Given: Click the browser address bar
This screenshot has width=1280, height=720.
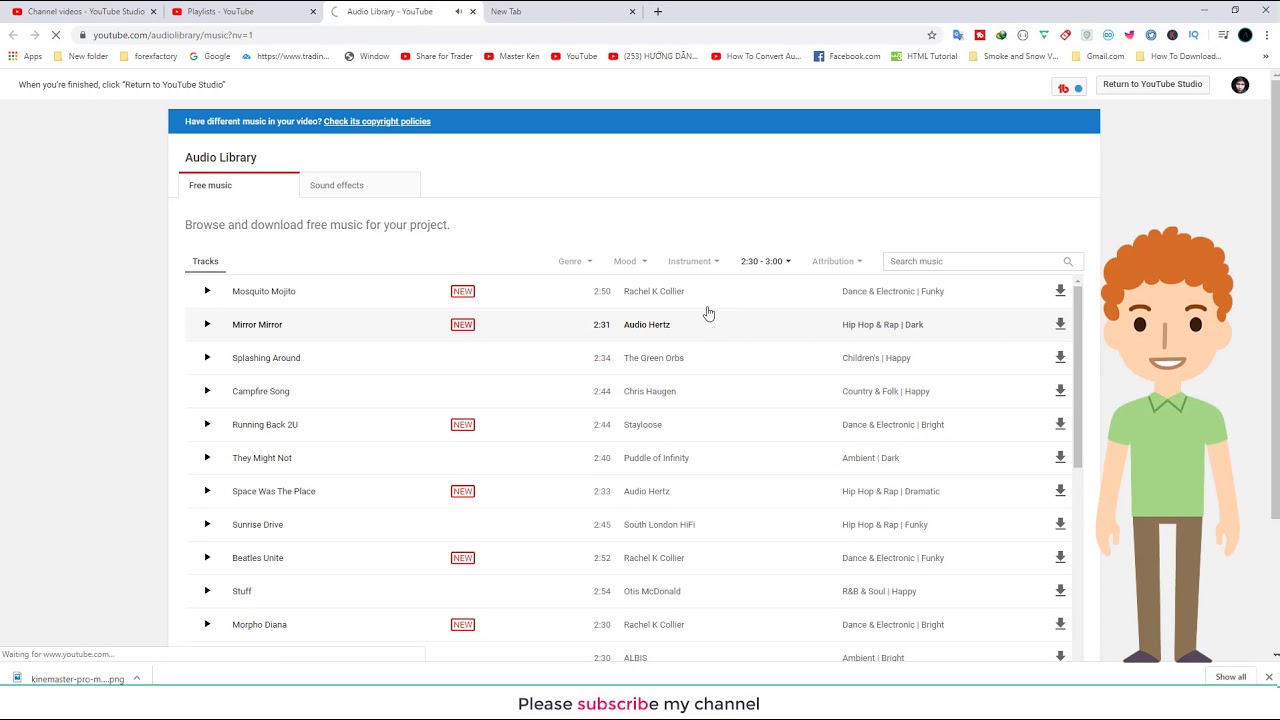Looking at the screenshot, I should pos(500,35).
